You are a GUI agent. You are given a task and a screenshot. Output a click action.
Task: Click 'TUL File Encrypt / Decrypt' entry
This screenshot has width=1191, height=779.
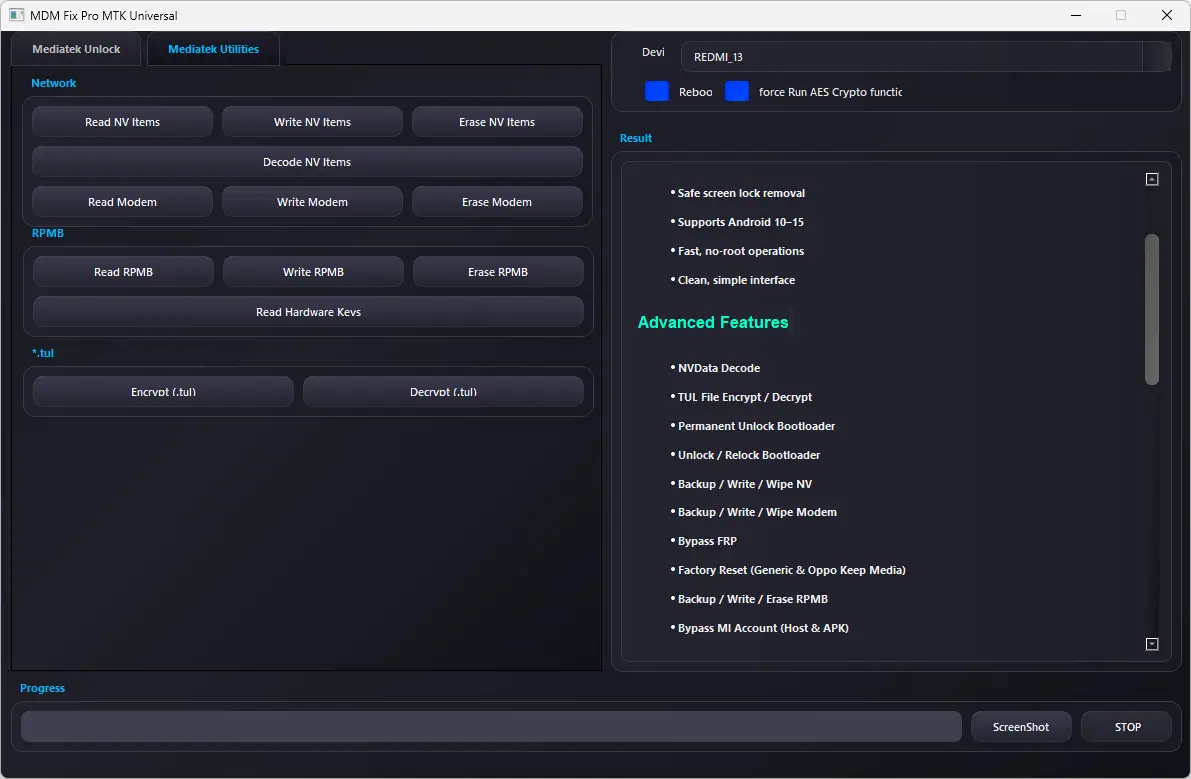click(744, 397)
